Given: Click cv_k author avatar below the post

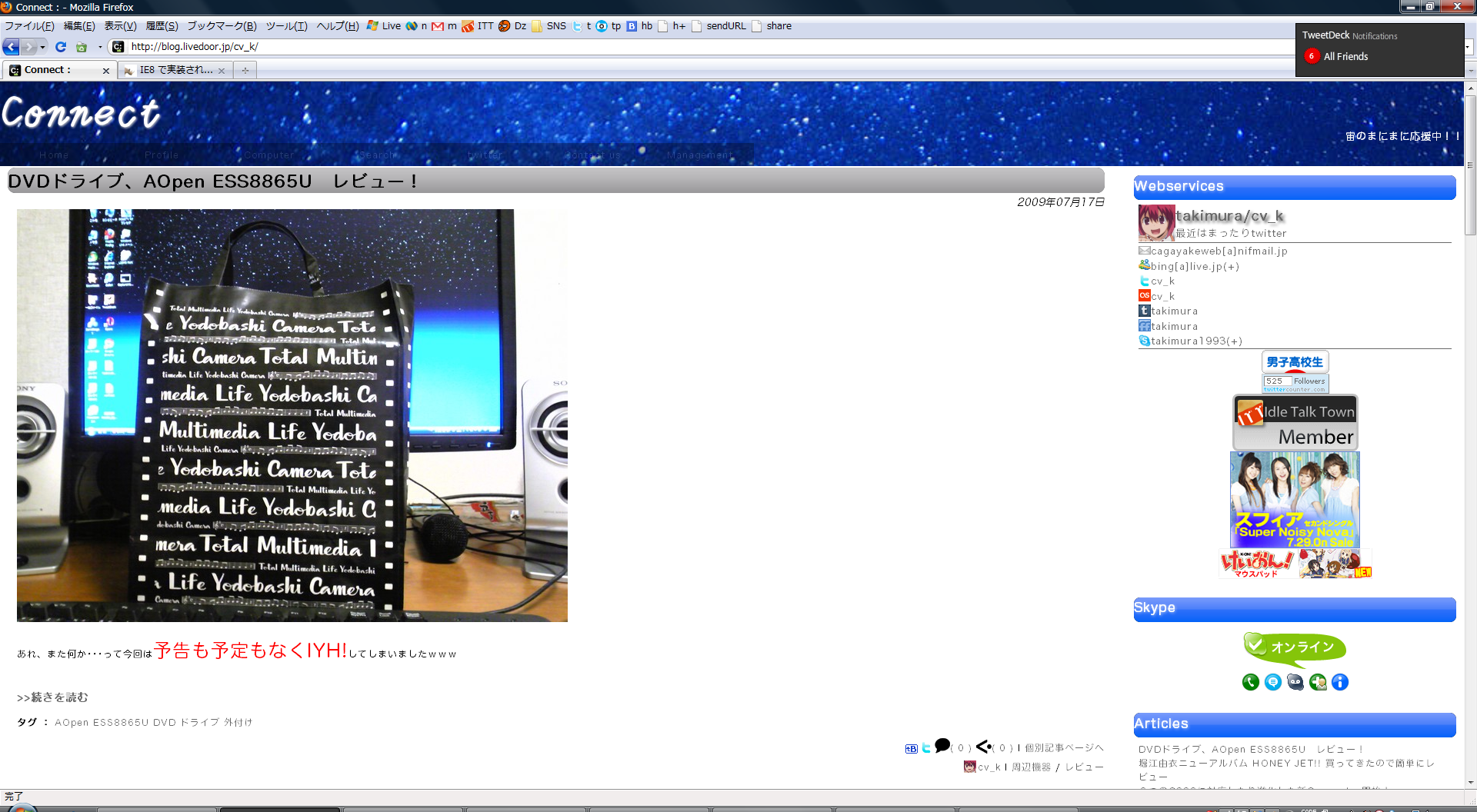Looking at the screenshot, I should click(x=969, y=767).
